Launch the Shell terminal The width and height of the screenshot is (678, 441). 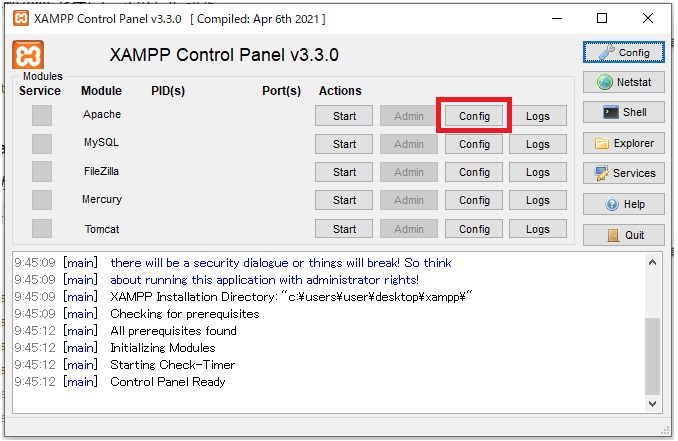[x=623, y=112]
